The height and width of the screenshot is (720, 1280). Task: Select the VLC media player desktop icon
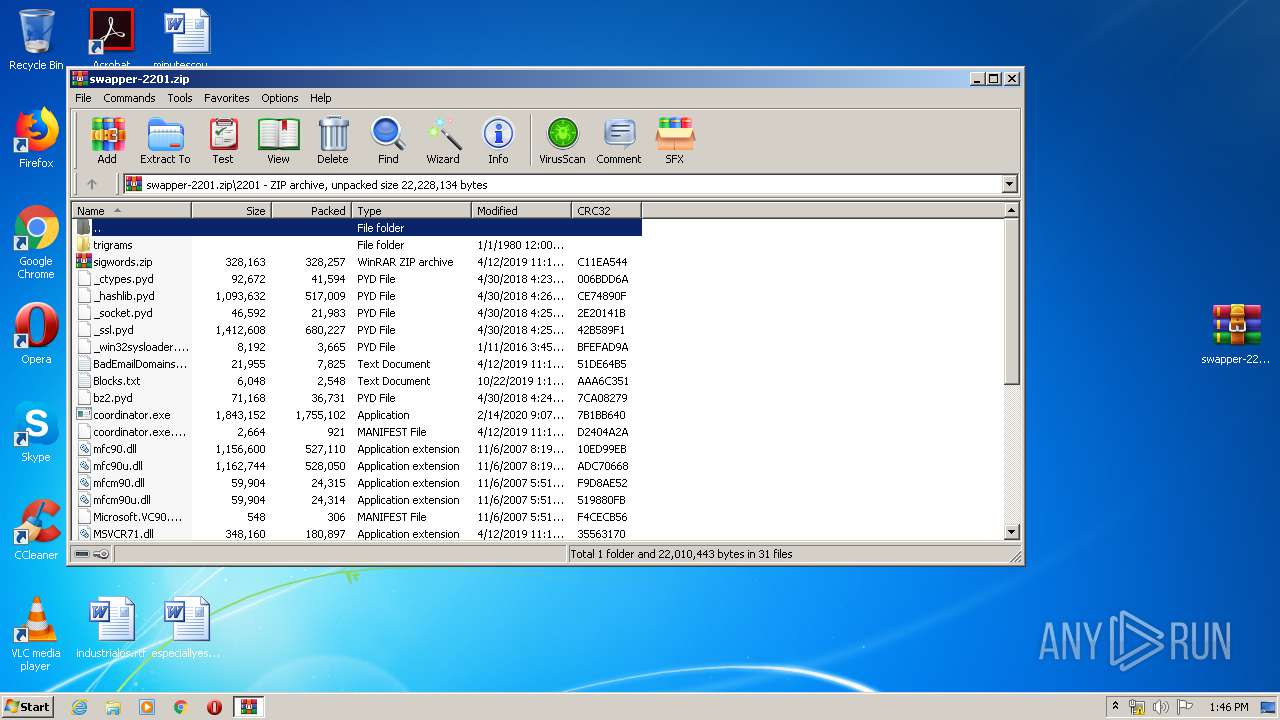pyautogui.click(x=36, y=634)
